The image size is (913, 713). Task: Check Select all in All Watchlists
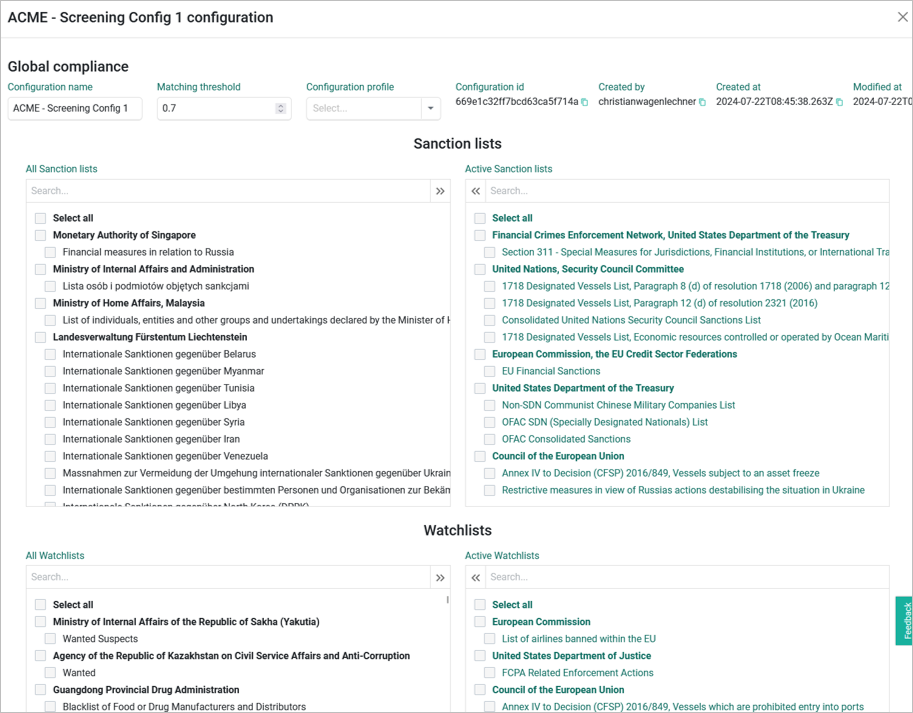tap(40, 605)
